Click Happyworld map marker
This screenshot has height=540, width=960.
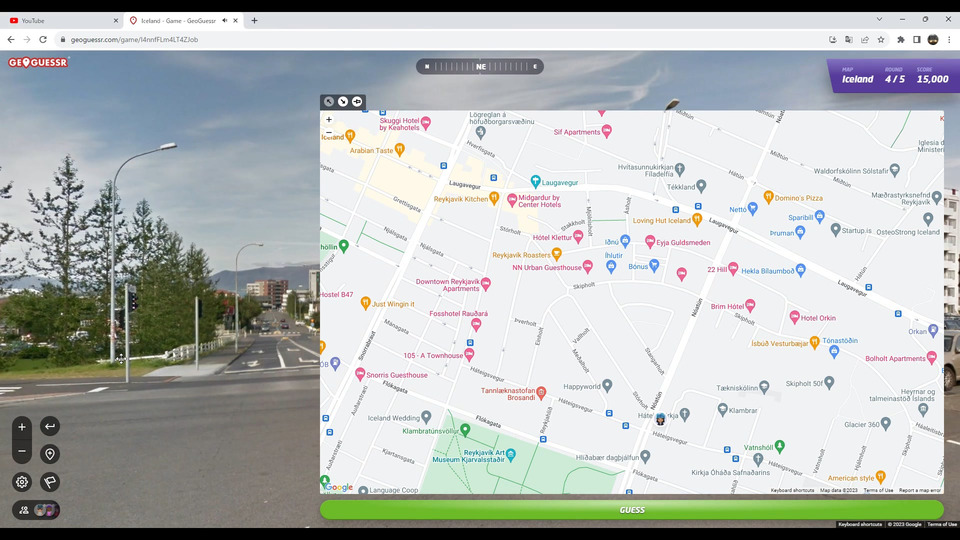(607, 385)
